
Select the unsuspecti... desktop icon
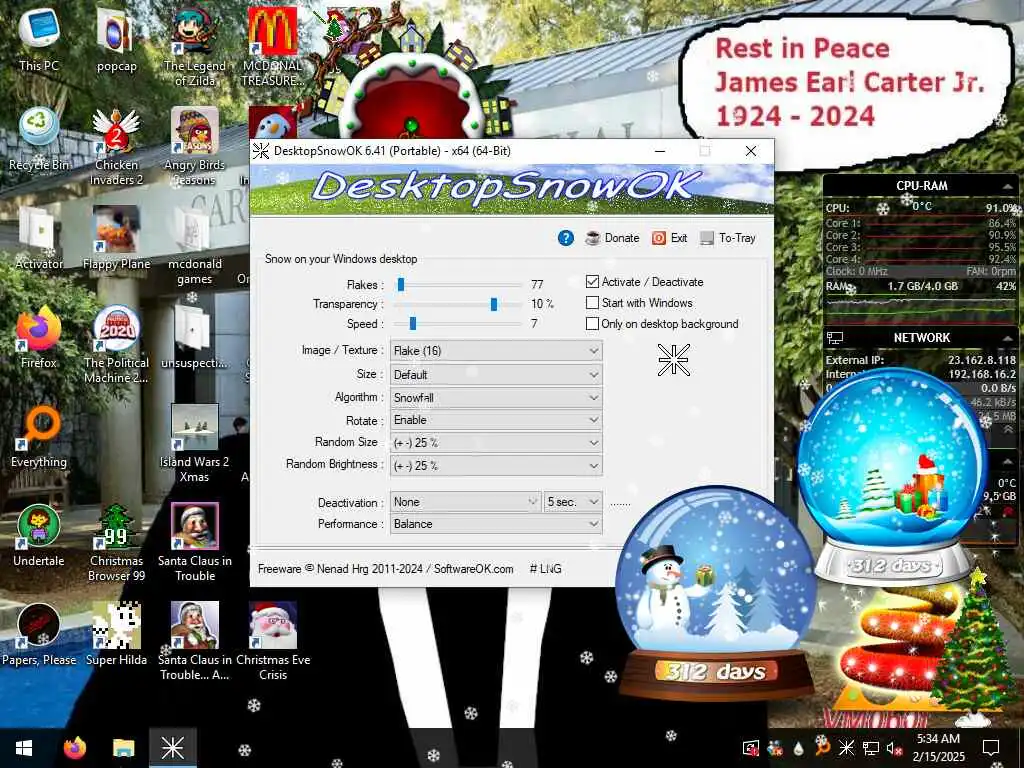point(195,339)
